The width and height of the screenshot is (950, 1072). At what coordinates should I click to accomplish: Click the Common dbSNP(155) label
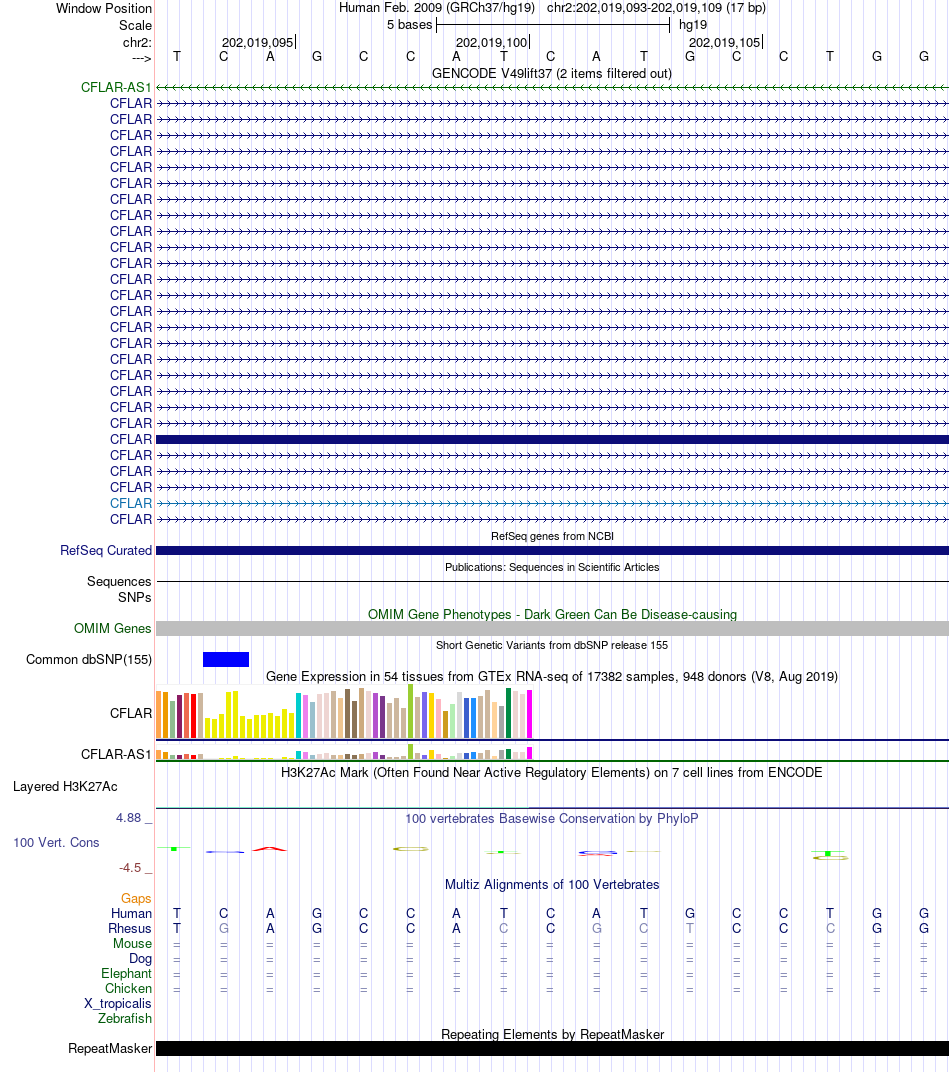[89, 659]
